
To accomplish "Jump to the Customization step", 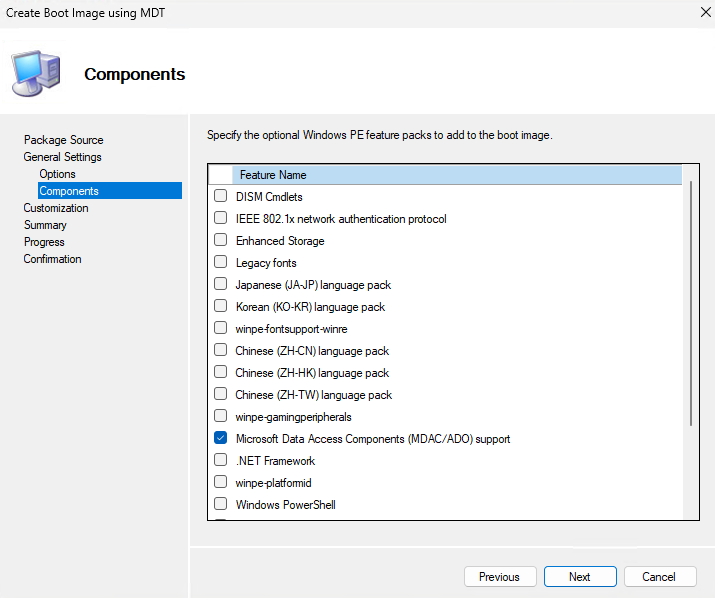I will pyautogui.click(x=56, y=208).
